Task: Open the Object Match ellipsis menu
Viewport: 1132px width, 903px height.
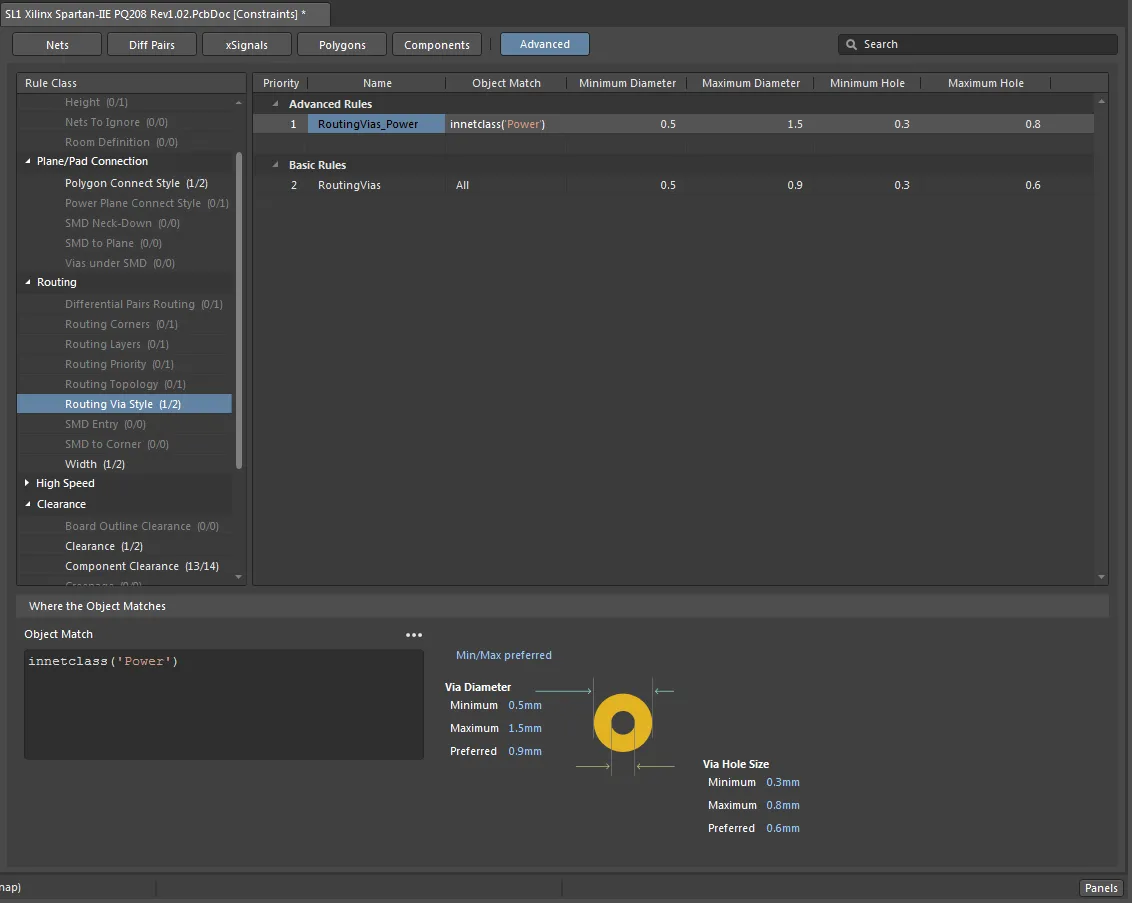Action: (414, 635)
